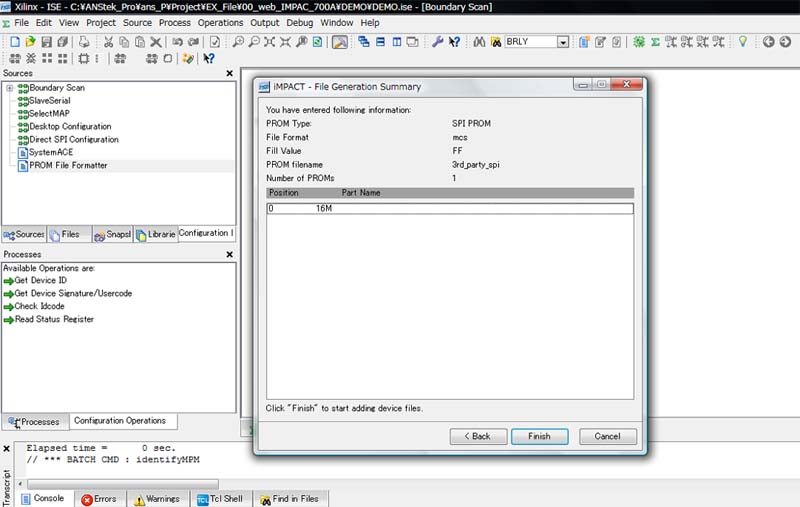Screen dimensions: 800x507
Task: Open the Edit menu
Action: [x=43, y=23]
